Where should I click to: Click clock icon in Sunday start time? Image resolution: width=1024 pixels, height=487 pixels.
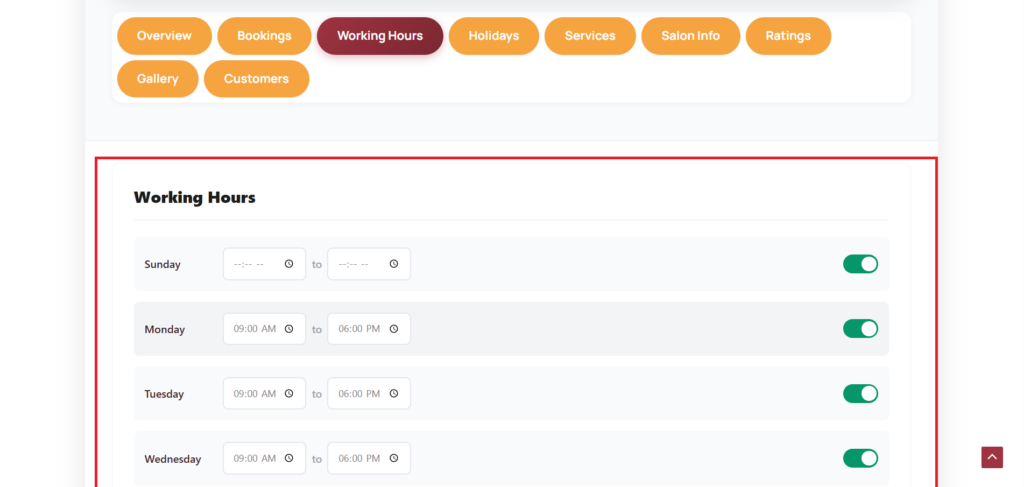coord(289,264)
